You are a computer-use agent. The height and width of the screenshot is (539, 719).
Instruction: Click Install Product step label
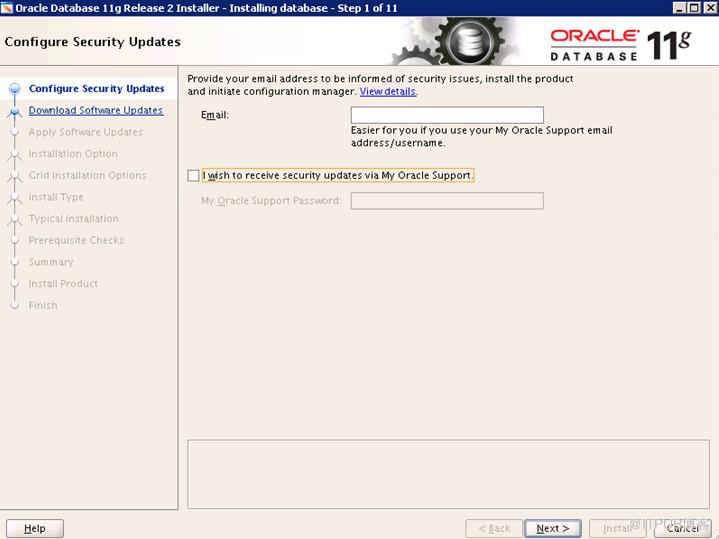[x=63, y=283]
